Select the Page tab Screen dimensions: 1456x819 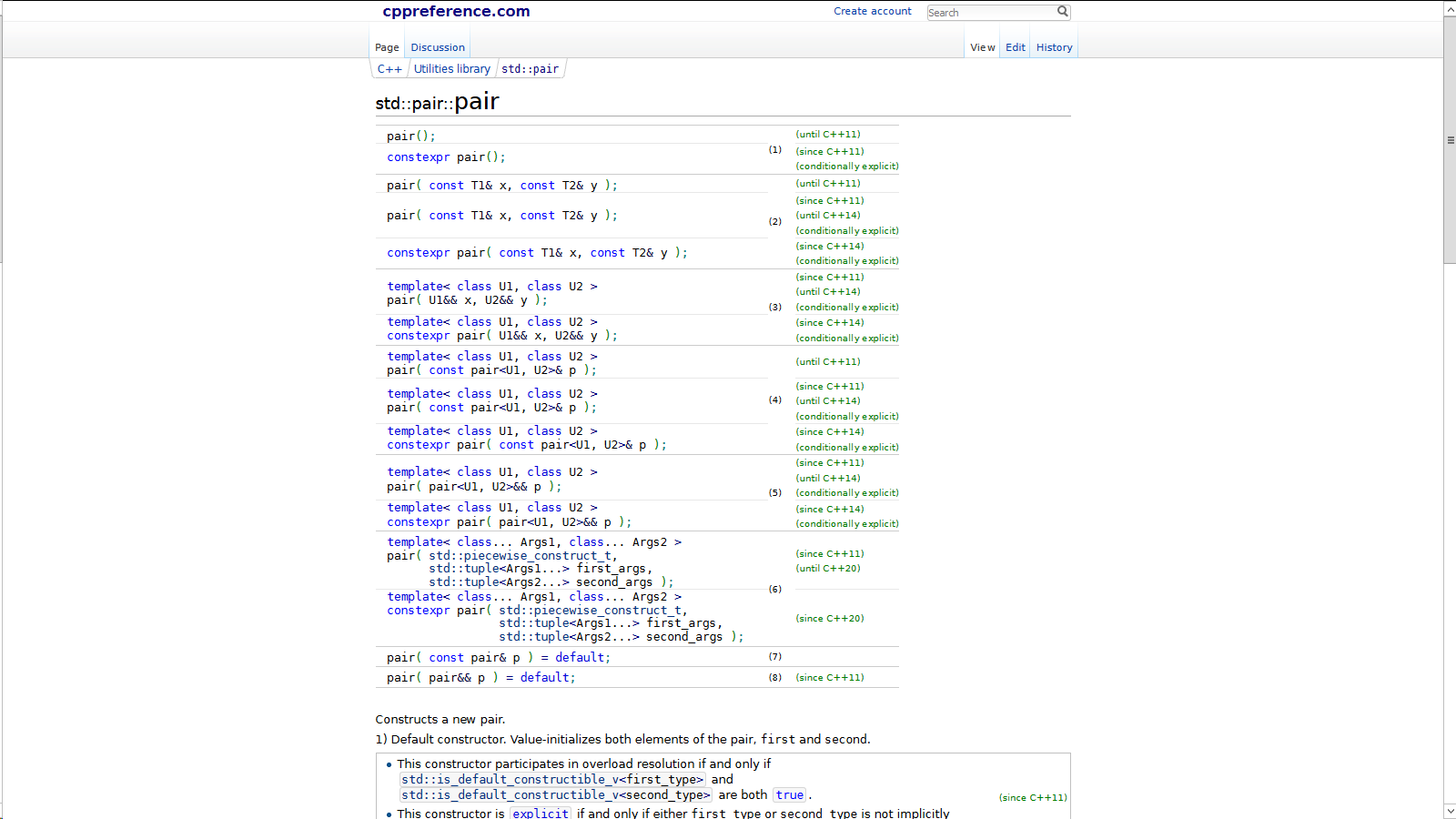(387, 47)
